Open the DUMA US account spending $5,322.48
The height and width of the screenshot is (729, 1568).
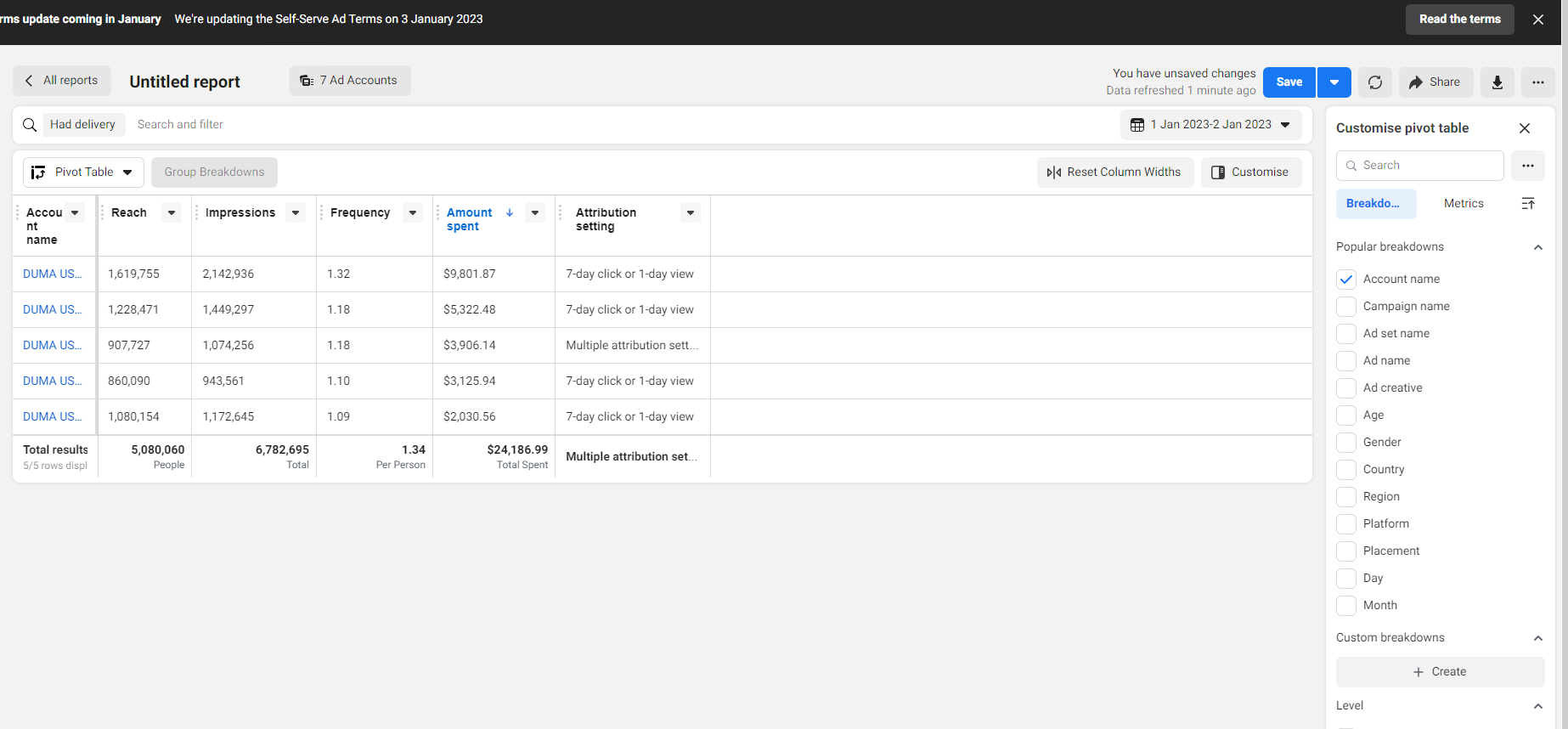(53, 310)
